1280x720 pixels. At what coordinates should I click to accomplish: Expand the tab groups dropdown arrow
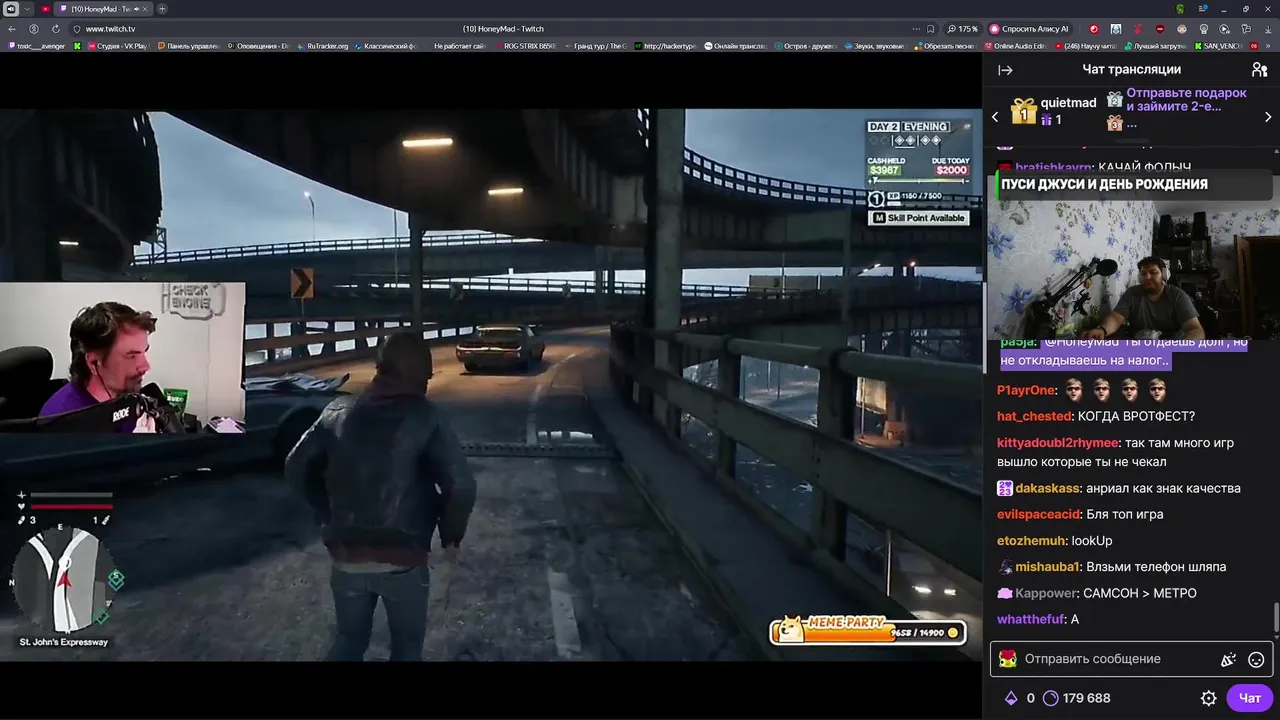[x=27, y=9]
